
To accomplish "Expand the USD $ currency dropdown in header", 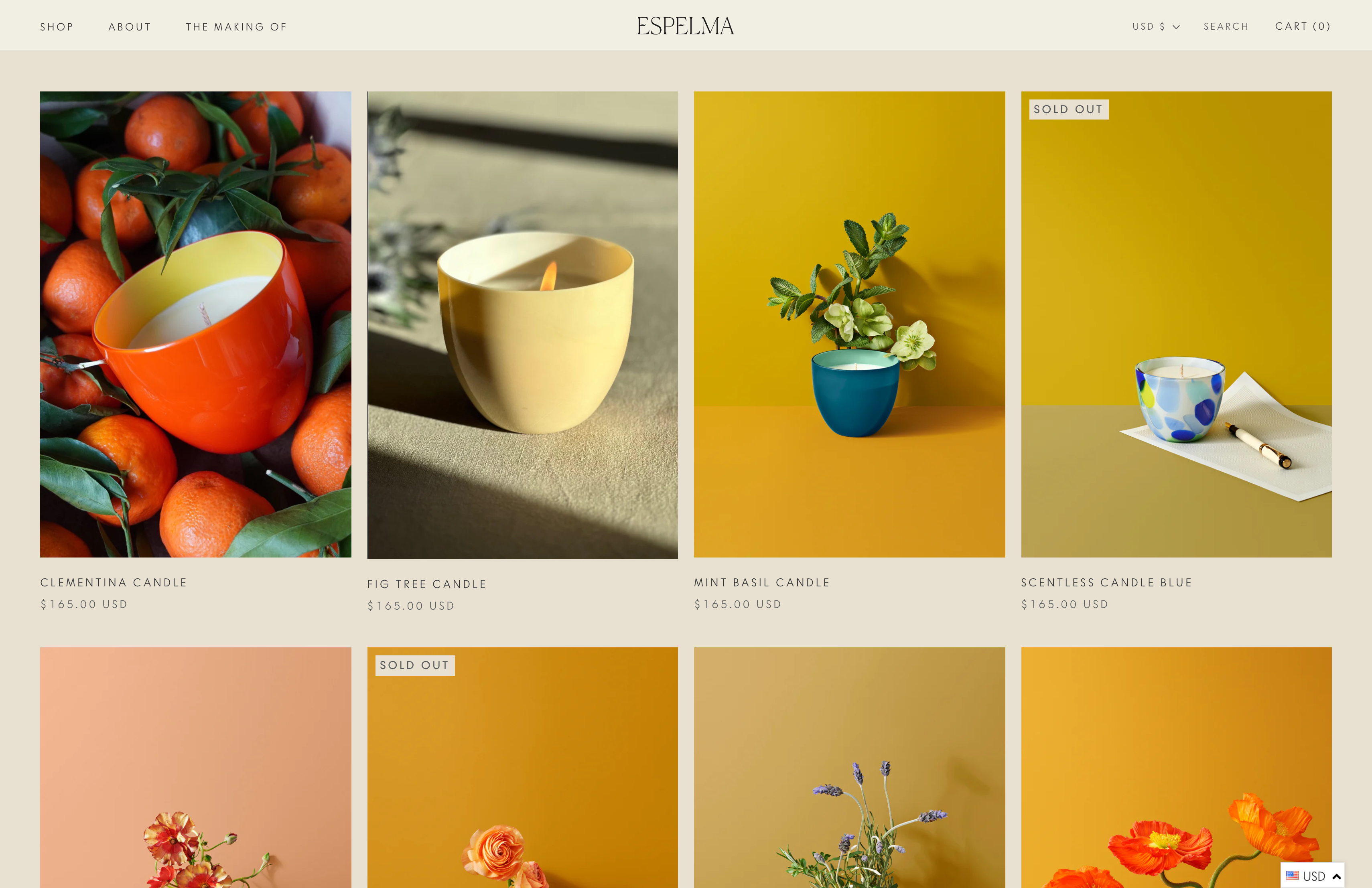I will click(x=1156, y=26).
